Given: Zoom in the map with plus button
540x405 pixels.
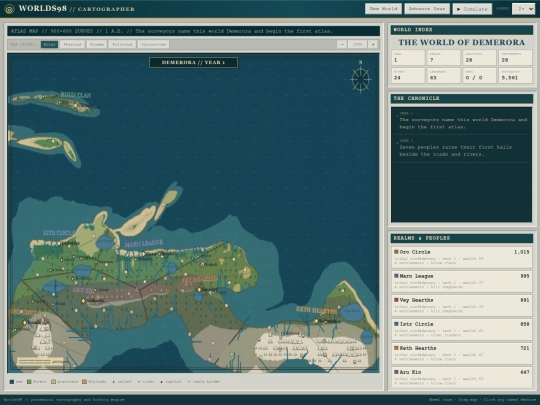Looking at the screenshot, I should pos(373,44).
